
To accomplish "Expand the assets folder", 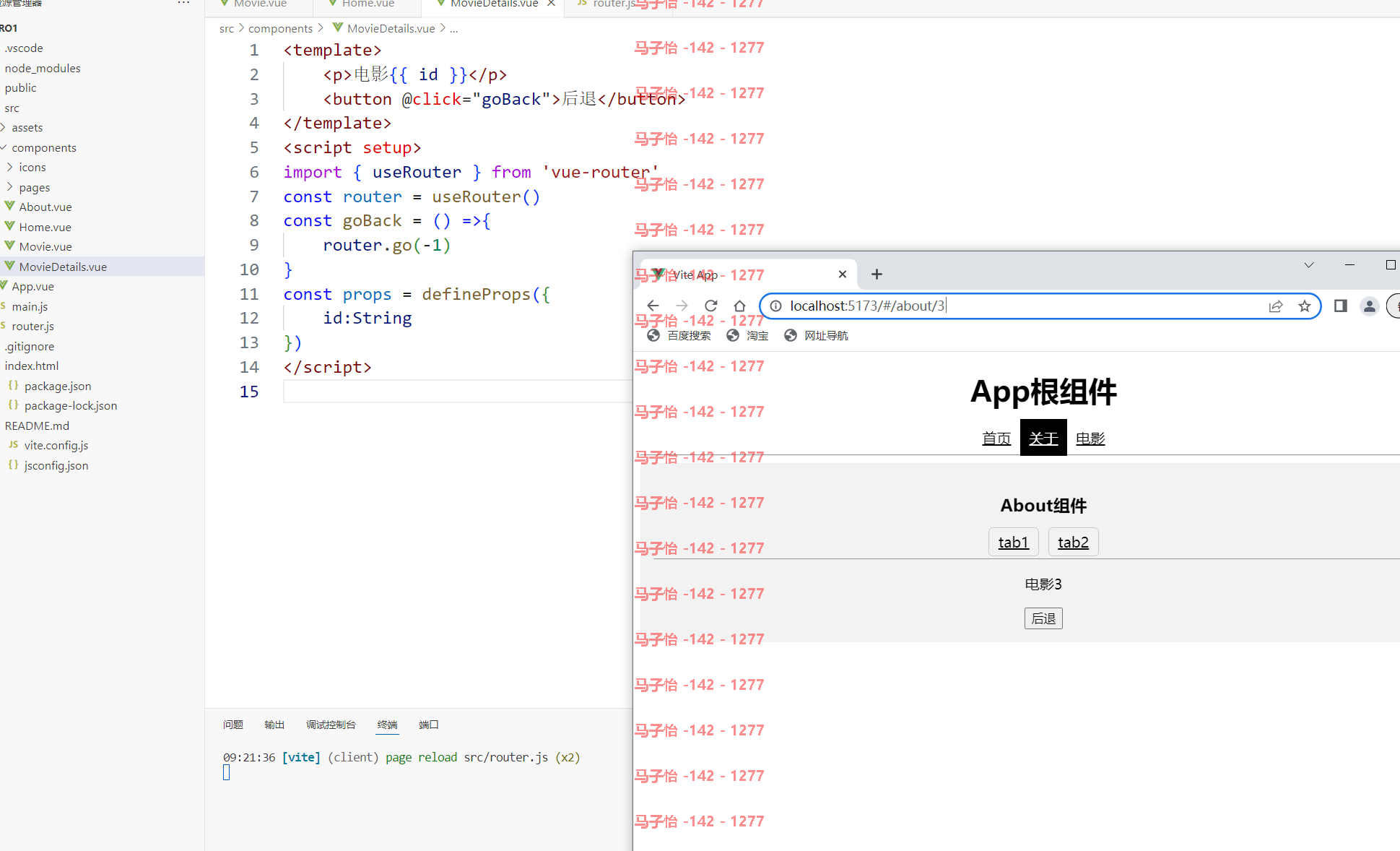I will click(x=27, y=127).
